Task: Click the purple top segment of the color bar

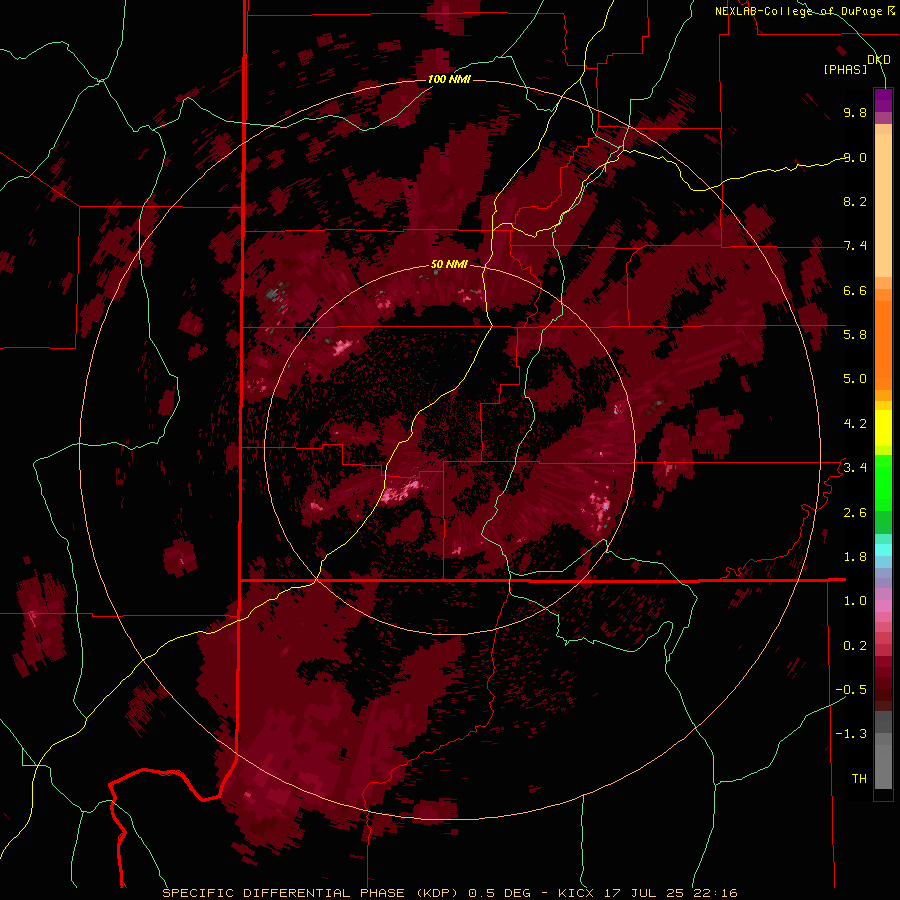Action: coord(883,100)
